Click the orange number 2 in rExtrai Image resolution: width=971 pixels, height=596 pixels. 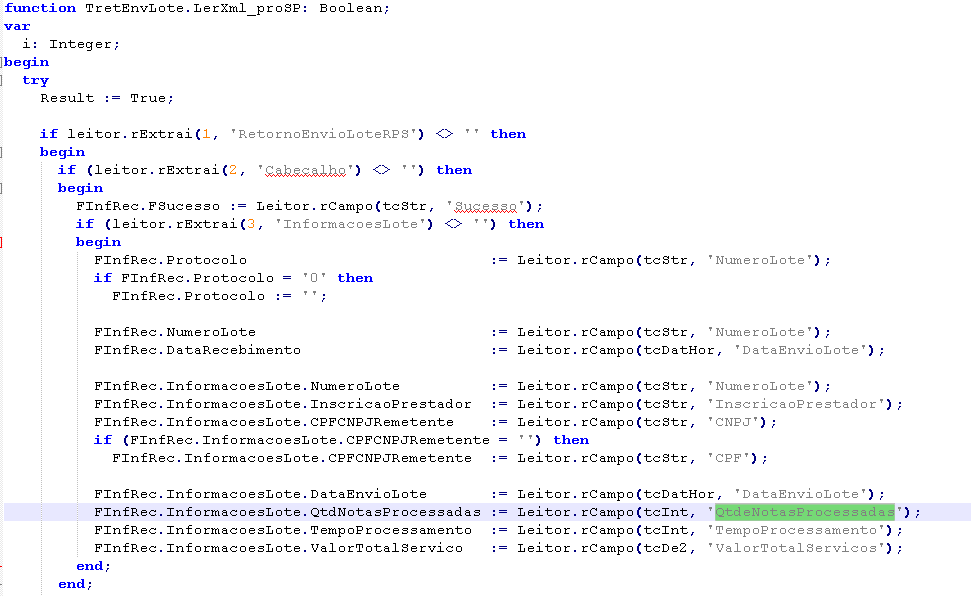pos(233,170)
